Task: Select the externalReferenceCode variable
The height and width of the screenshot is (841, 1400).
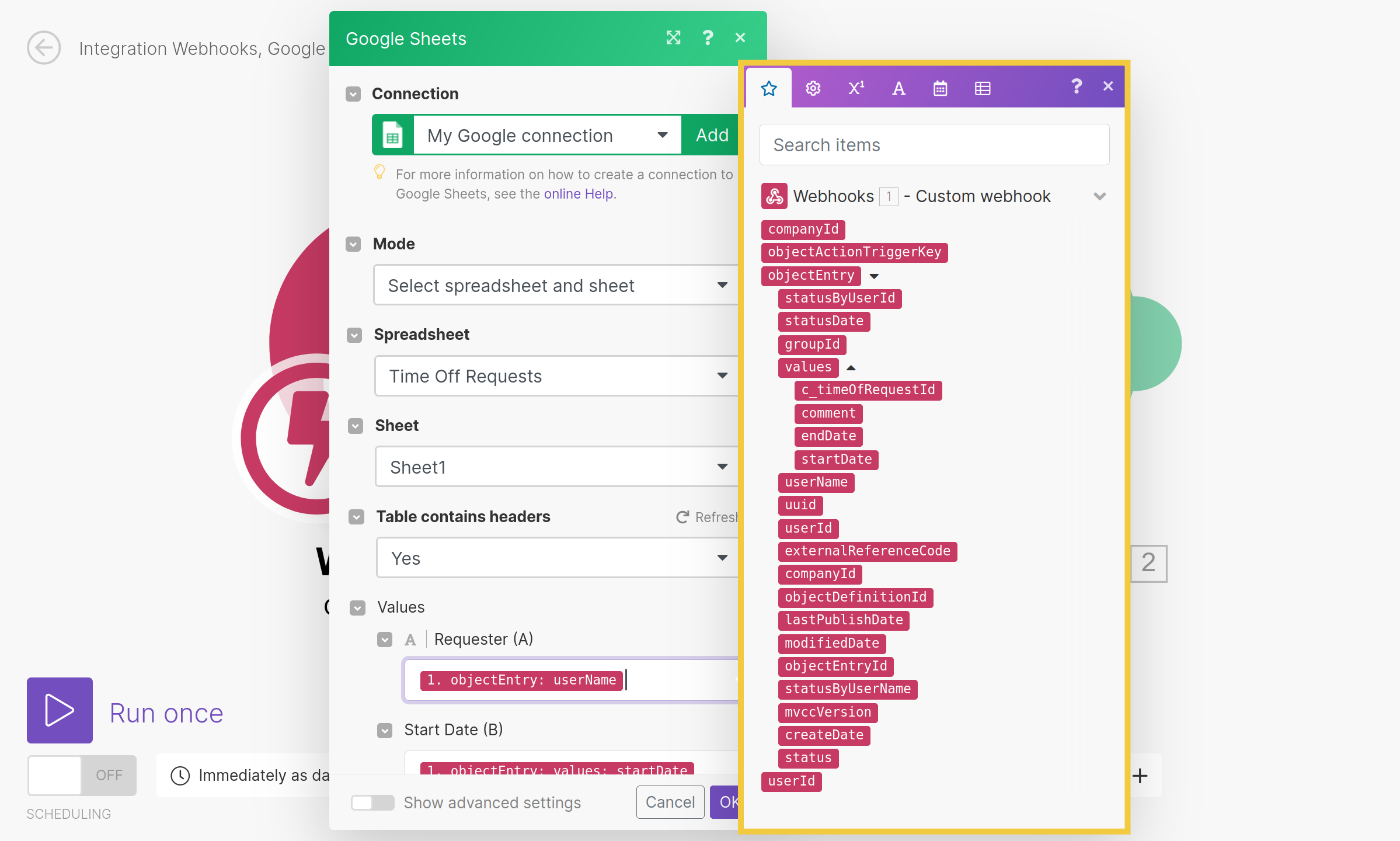Action: pyautogui.click(x=868, y=551)
